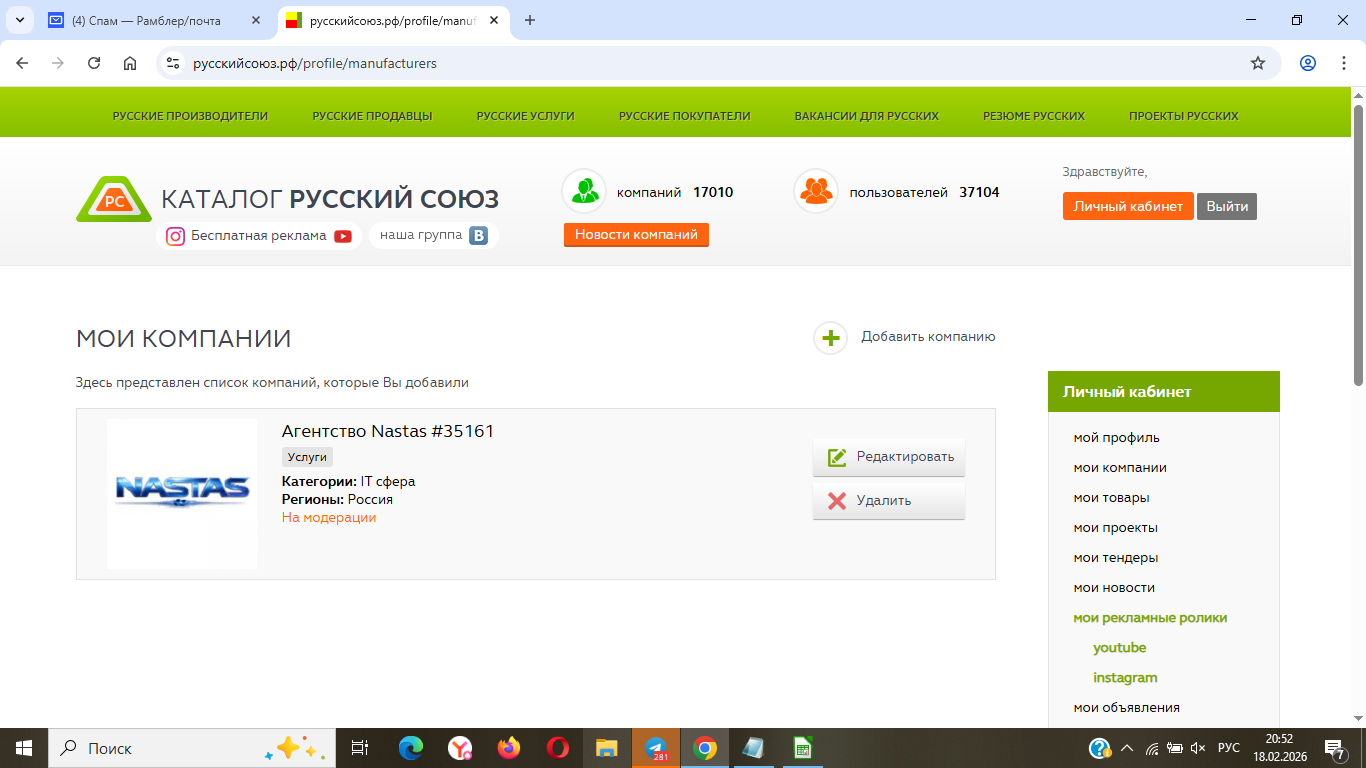Open мои товары in sidebar

click(x=1112, y=498)
